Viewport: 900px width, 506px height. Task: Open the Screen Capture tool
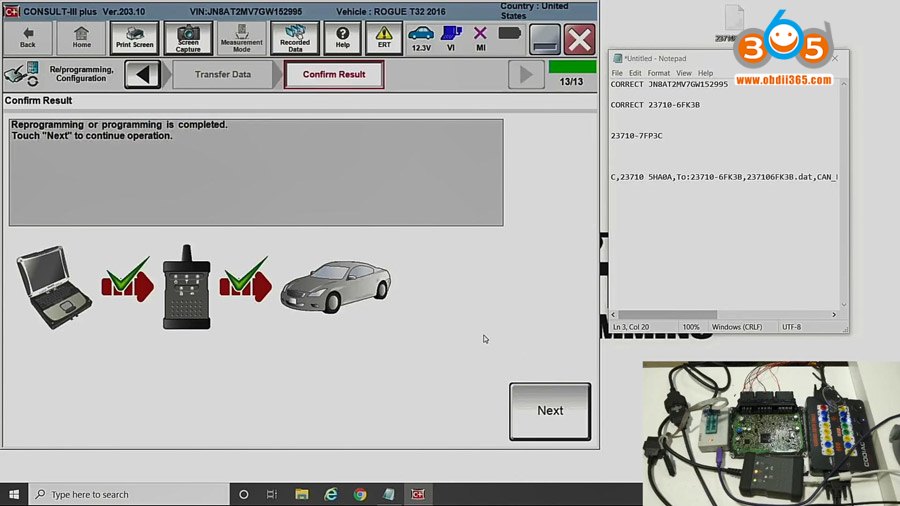click(x=188, y=38)
